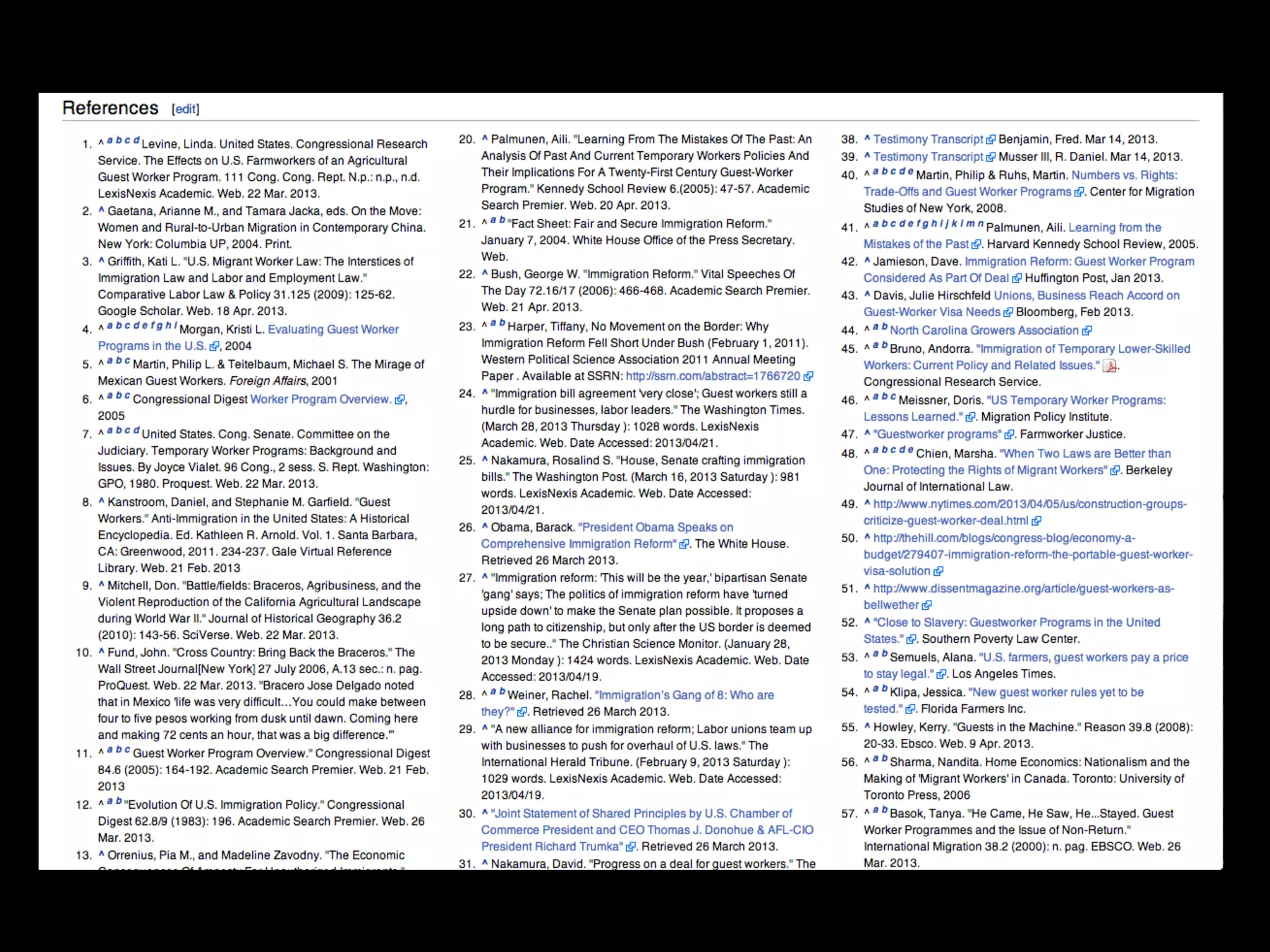Click the nytimes construction groups URL link
Screen dimensions: 1270x952
[x=1029, y=505]
